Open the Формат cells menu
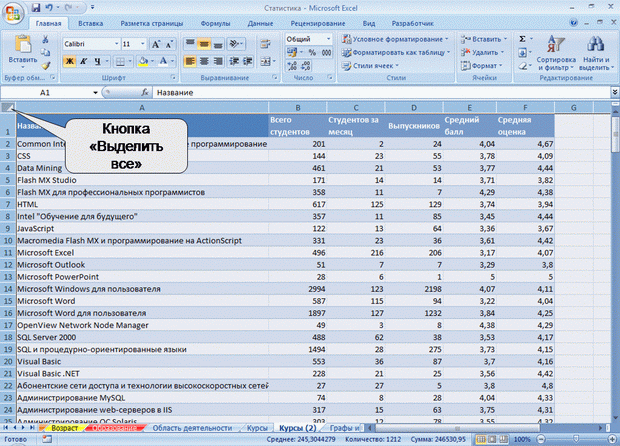 tap(481, 66)
